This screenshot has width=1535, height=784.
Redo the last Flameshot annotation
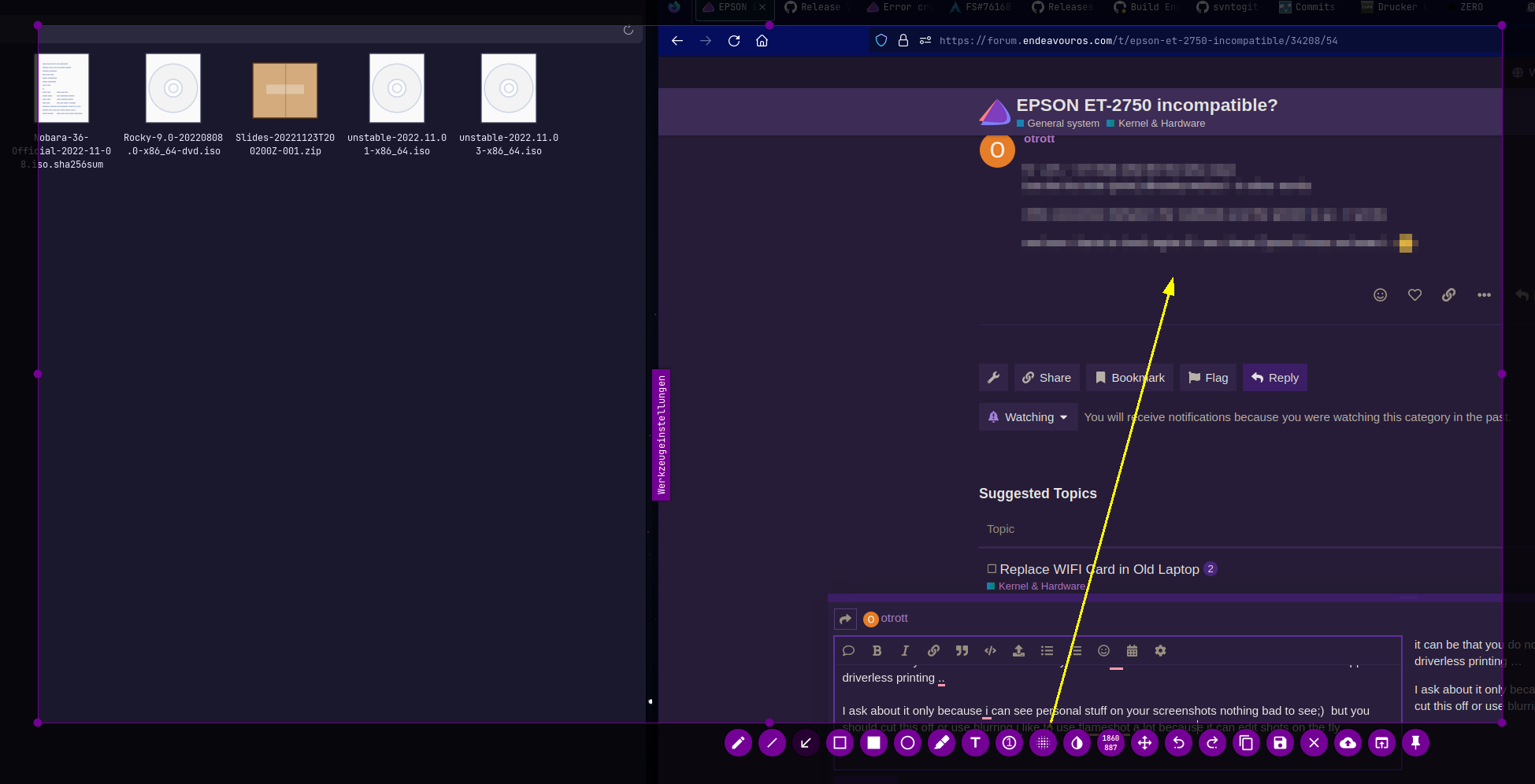pyautogui.click(x=1212, y=742)
